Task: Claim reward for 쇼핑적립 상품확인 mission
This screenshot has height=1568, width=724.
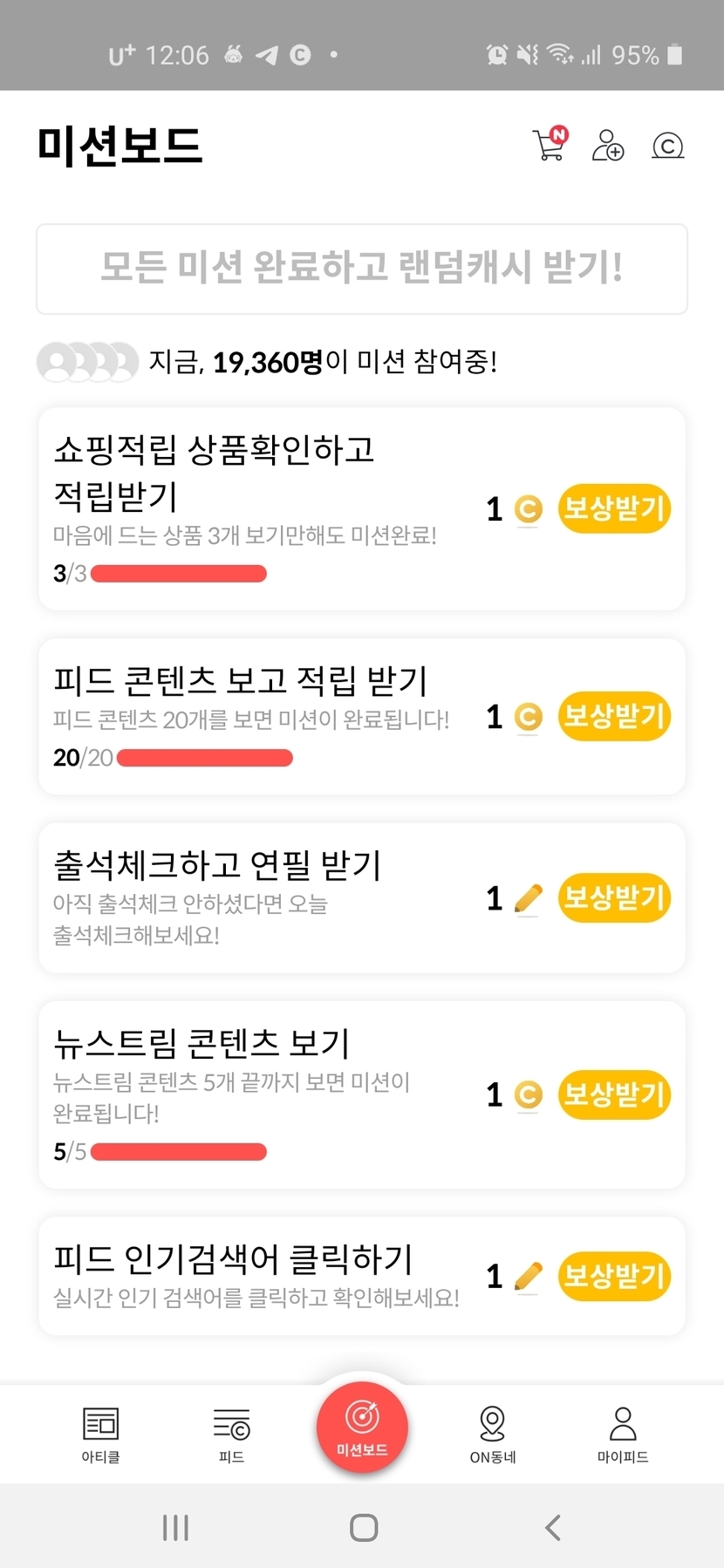Action: [614, 508]
